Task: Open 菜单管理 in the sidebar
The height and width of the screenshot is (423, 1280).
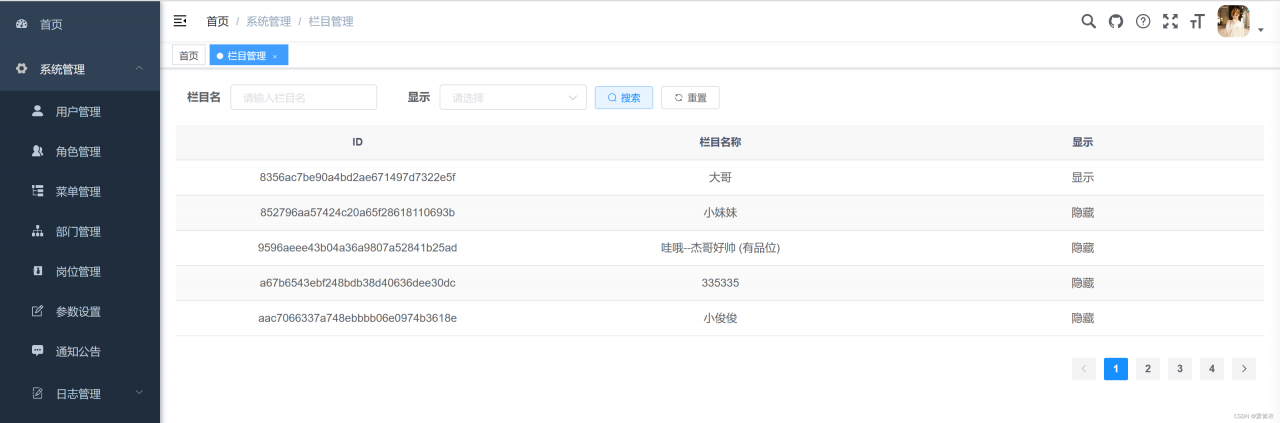Action: pos(80,191)
